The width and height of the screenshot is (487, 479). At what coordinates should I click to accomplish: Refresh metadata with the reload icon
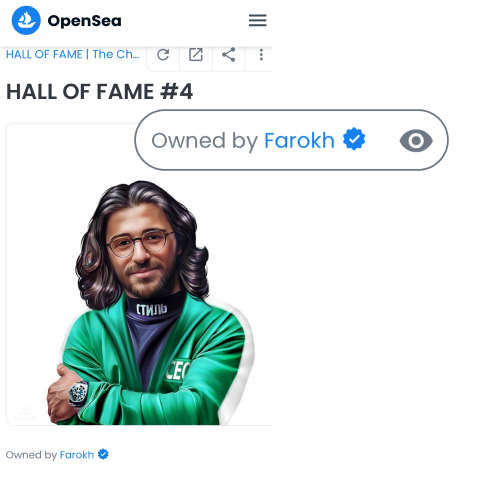click(163, 55)
